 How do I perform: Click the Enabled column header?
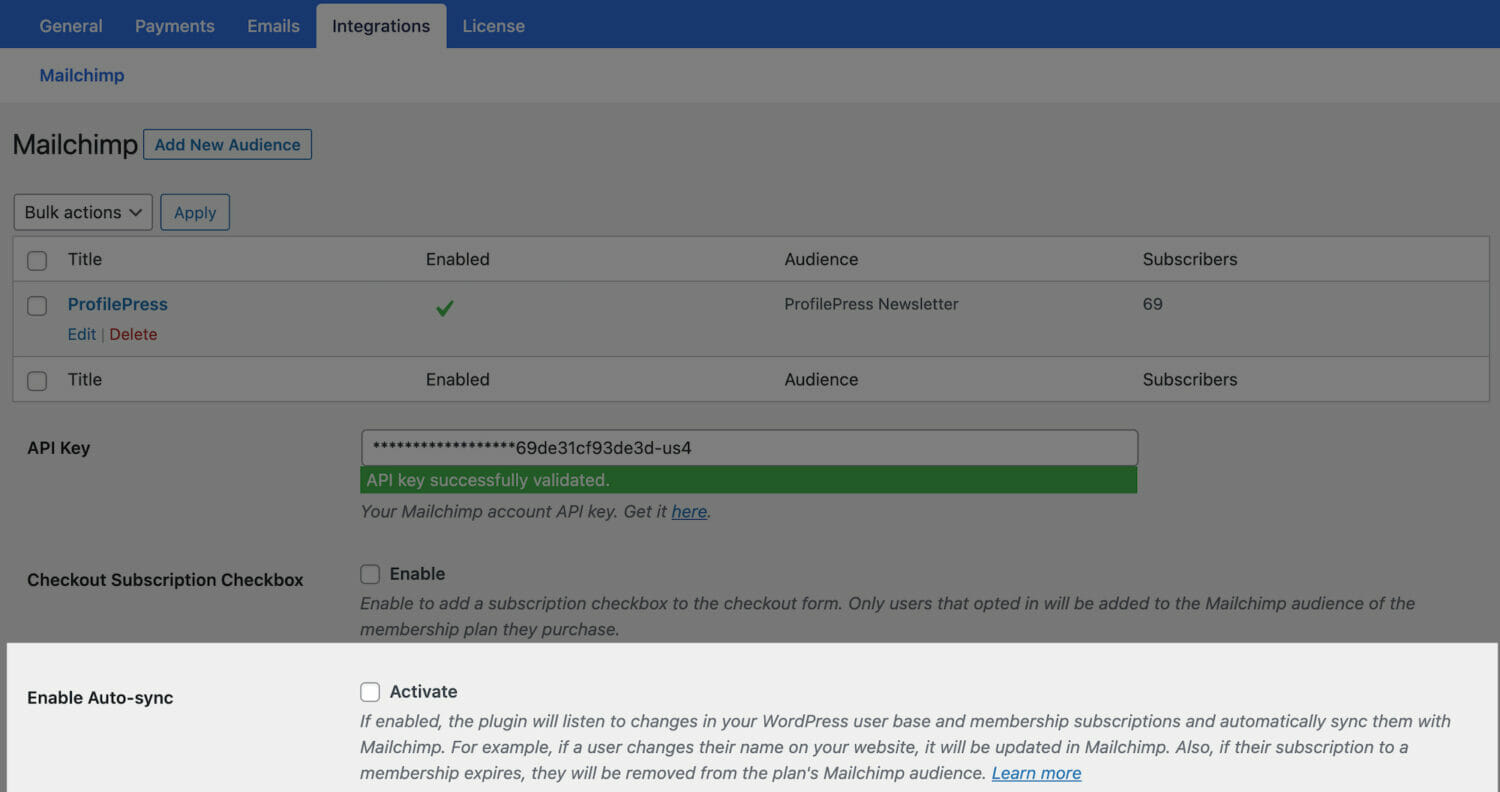pyautogui.click(x=458, y=259)
